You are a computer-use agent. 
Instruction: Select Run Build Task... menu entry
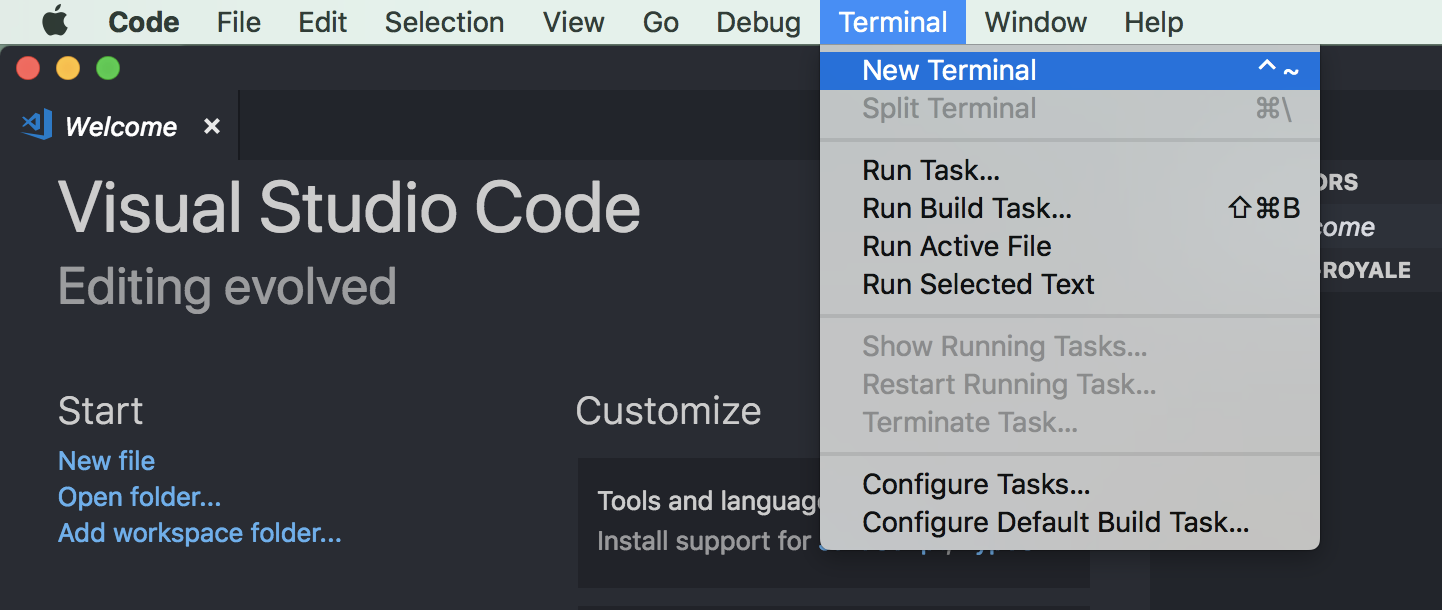coord(1070,208)
